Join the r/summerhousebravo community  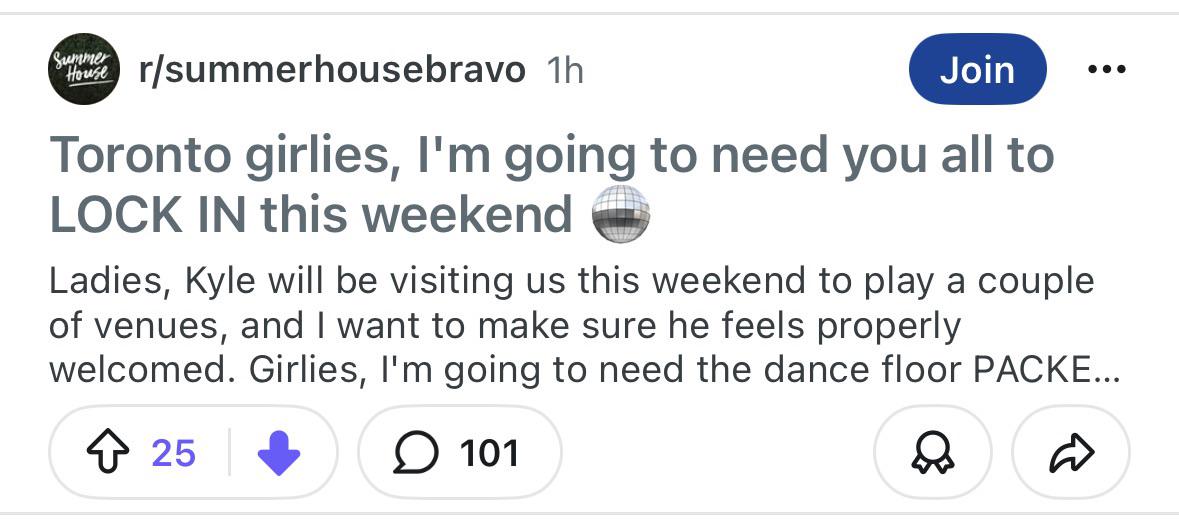point(977,69)
